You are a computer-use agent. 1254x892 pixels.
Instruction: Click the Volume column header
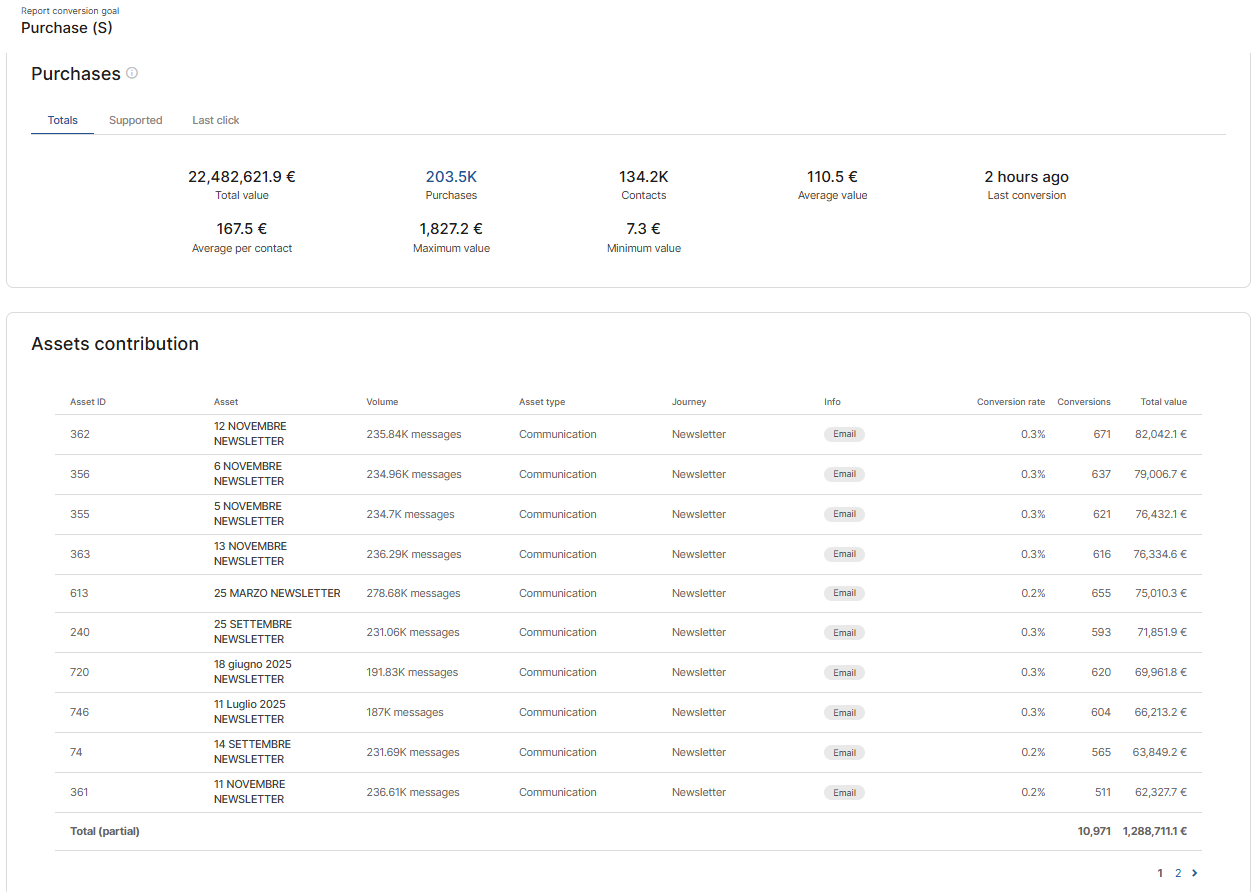tap(382, 402)
